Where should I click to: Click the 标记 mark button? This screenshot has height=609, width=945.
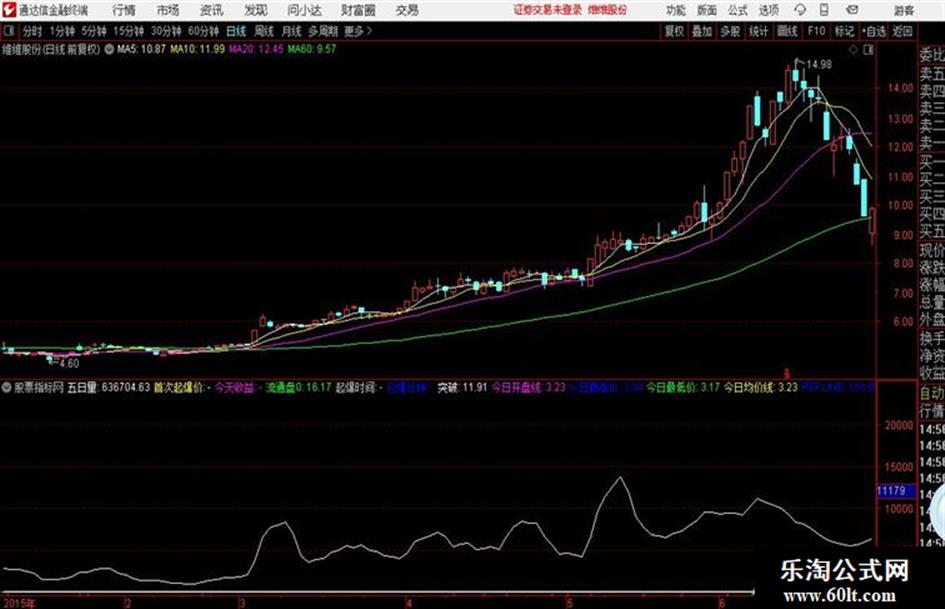(844, 31)
